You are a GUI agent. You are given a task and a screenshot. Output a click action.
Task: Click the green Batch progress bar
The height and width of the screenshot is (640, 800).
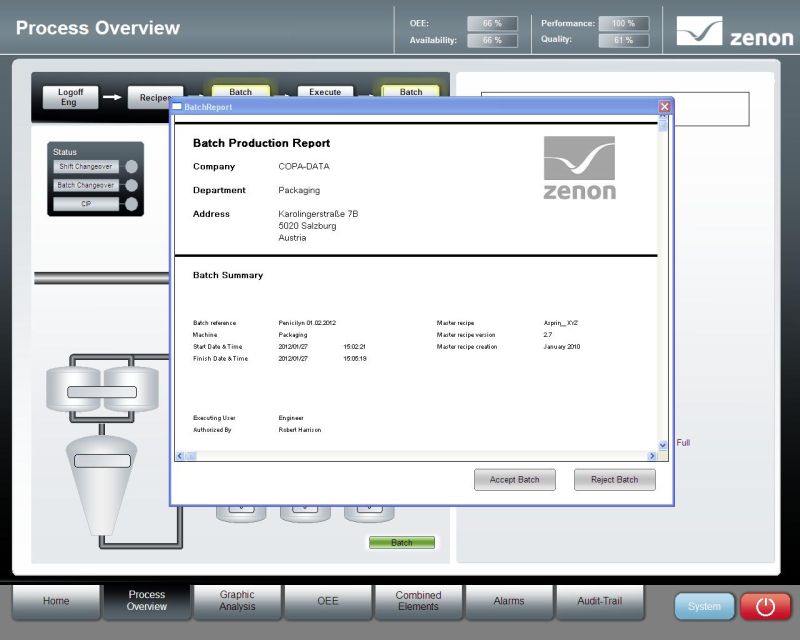coord(401,543)
